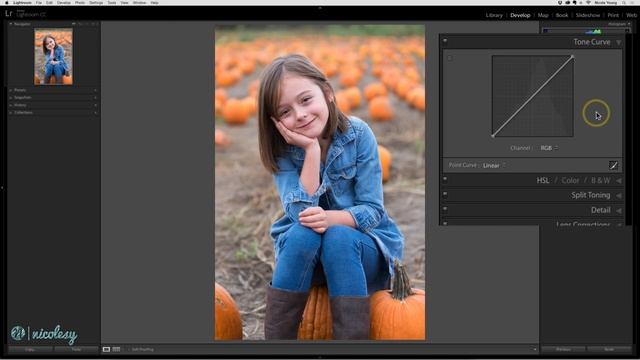Open the Slideshow module

coord(588,15)
